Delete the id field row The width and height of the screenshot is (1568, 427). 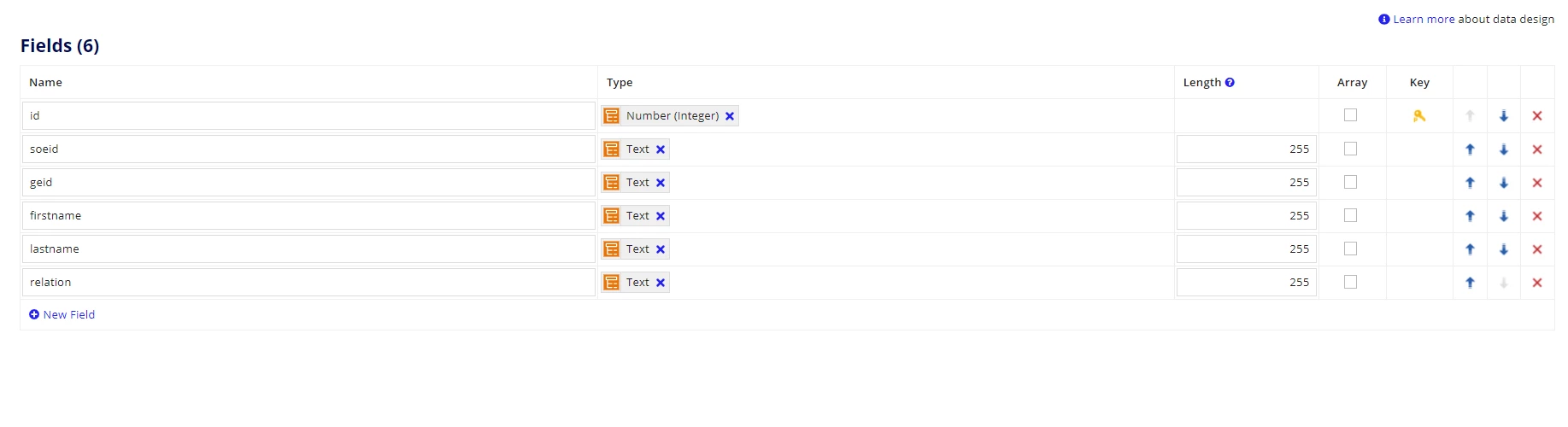click(1537, 116)
